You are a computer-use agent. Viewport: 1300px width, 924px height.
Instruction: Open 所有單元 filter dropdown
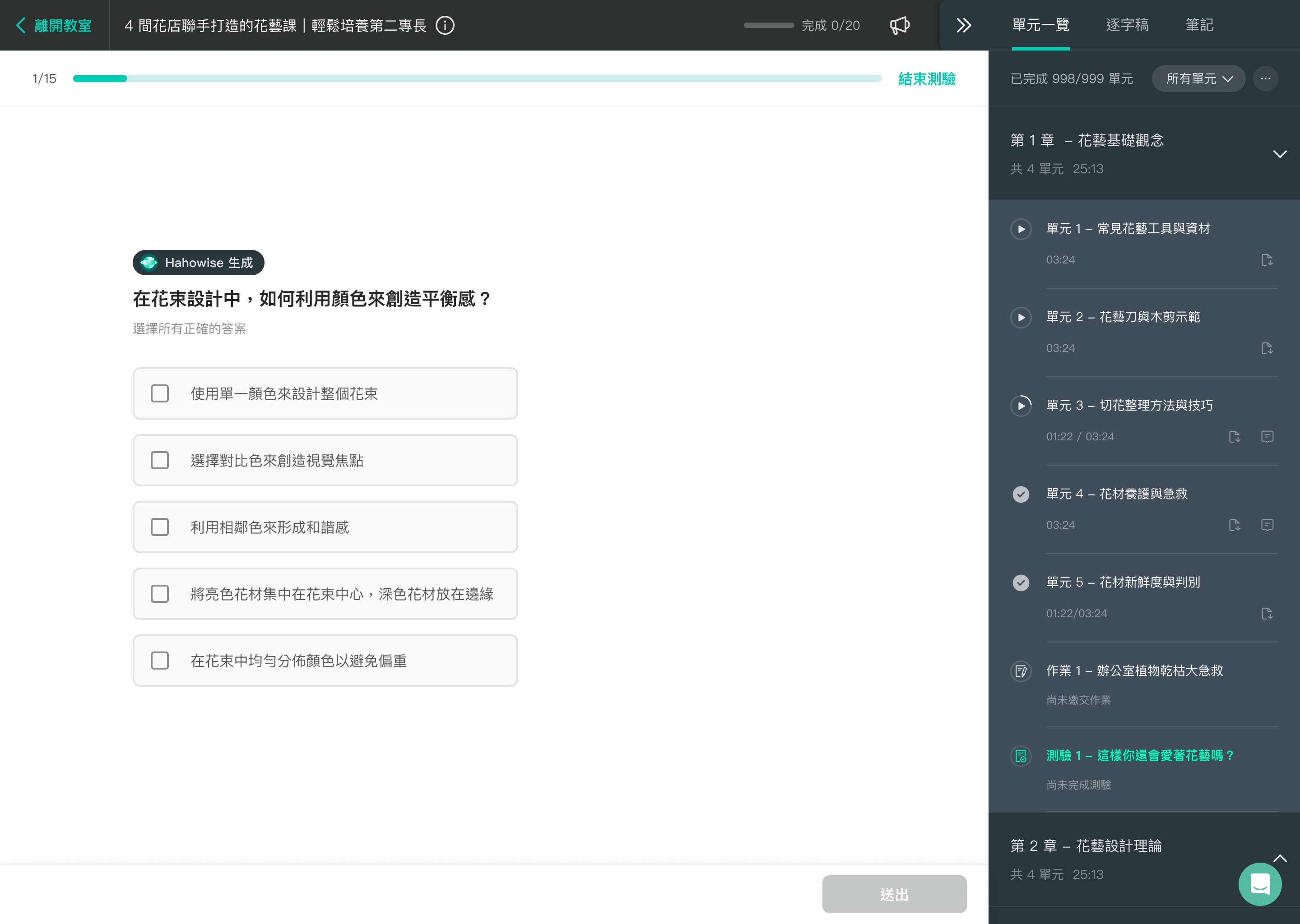pyautogui.click(x=1198, y=79)
